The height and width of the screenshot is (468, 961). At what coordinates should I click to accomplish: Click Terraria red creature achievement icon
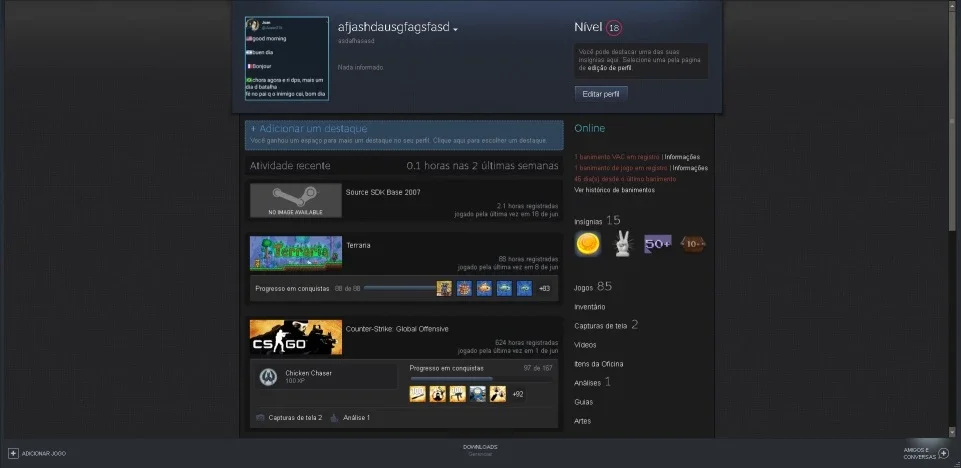[x=465, y=289]
